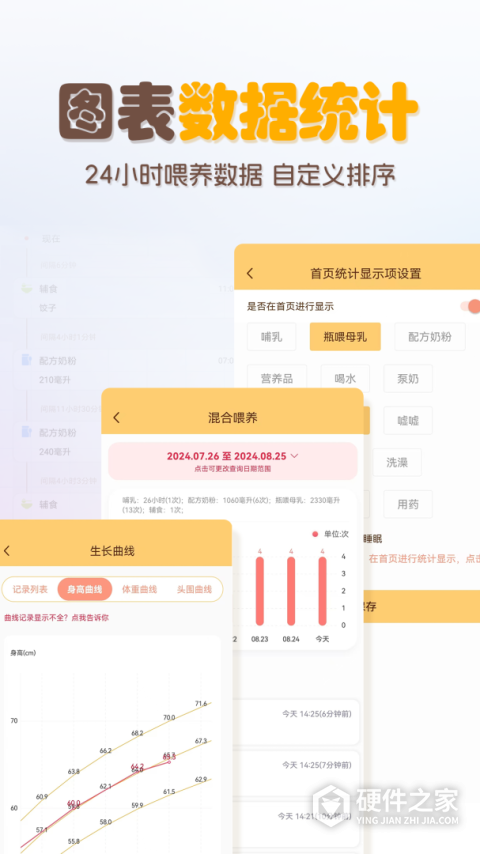This screenshot has height=854, width=480.
Task: Select the 瓶喂母乳 option
Action: tap(345, 337)
